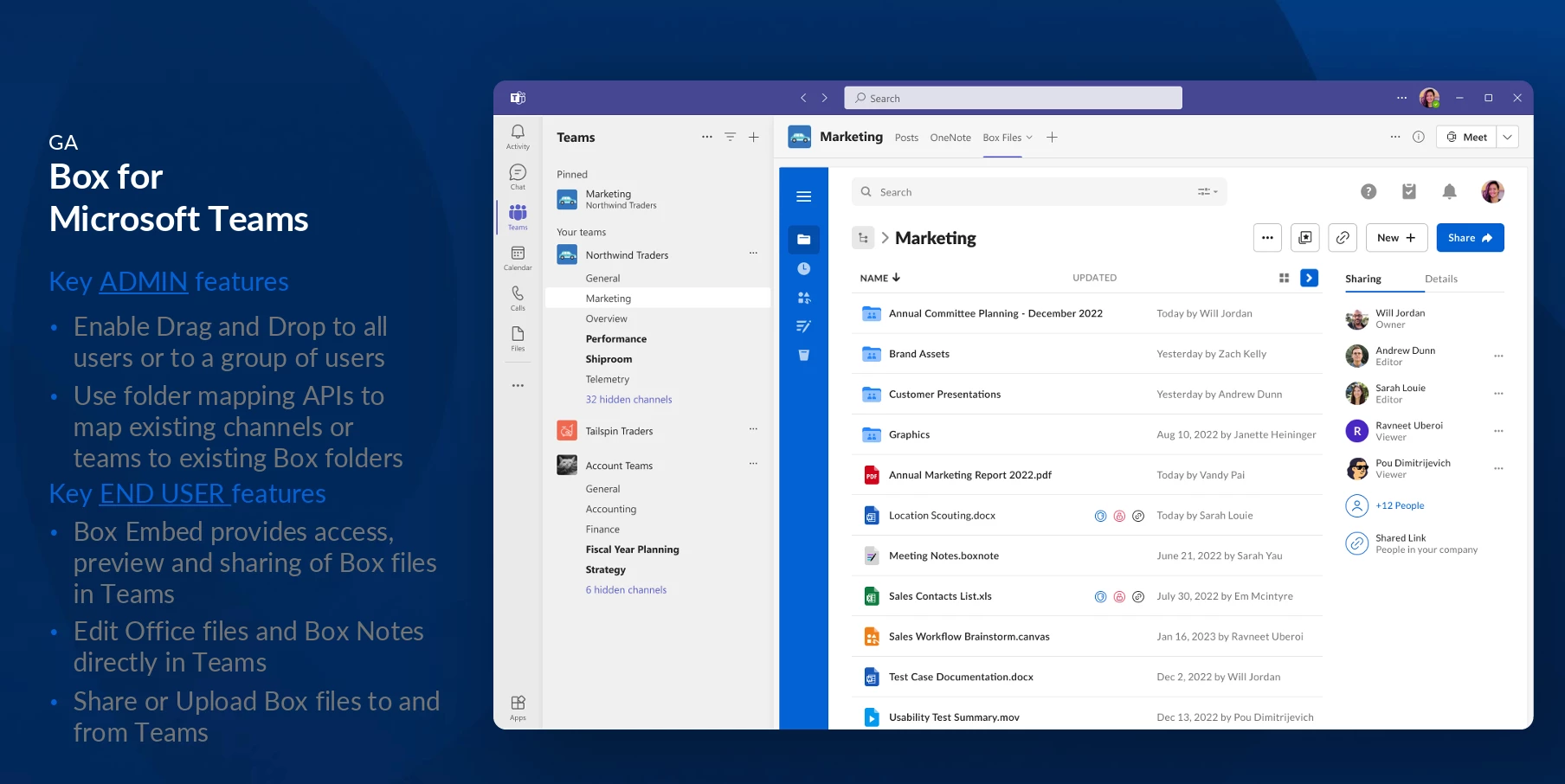Open the Posts tab

(x=906, y=138)
